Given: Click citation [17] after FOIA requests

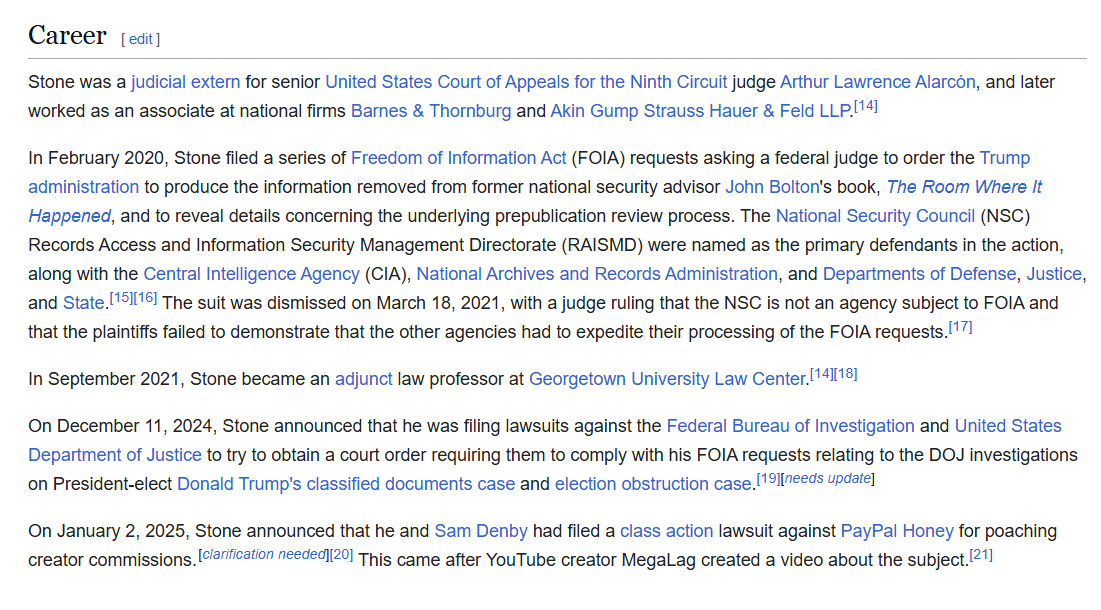Looking at the screenshot, I should (x=961, y=327).
